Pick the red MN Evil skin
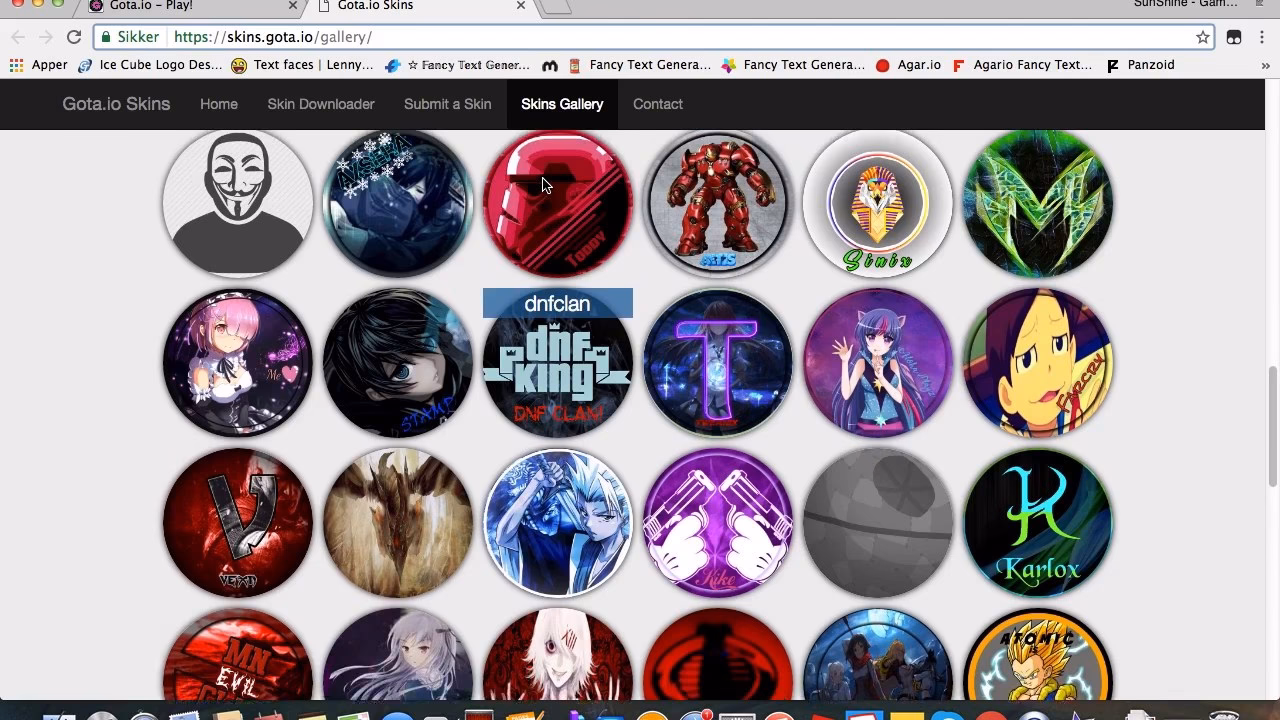The height and width of the screenshot is (720, 1280). click(x=238, y=654)
